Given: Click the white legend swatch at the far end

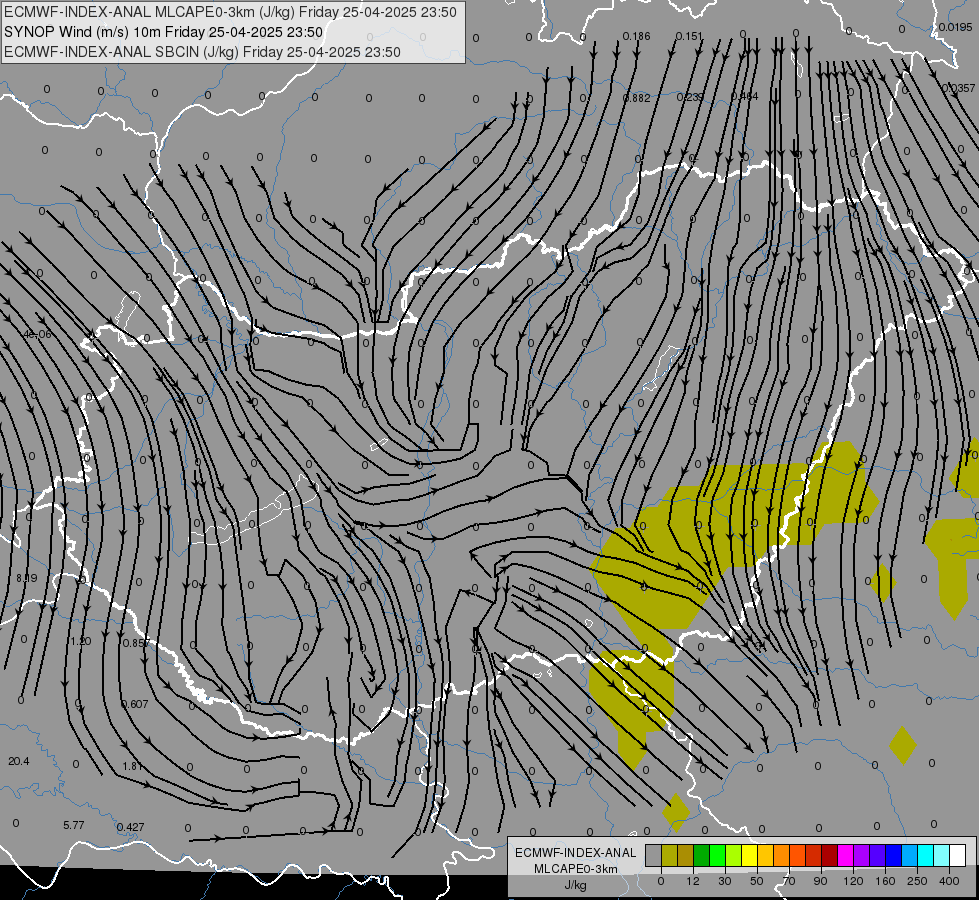Looking at the screenshot, I should pos(957,855).
